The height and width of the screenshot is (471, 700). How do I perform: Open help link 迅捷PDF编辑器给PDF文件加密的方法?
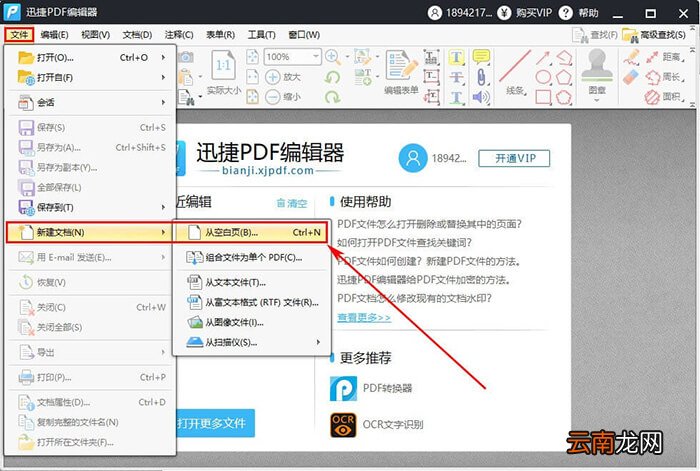[424, 280]
